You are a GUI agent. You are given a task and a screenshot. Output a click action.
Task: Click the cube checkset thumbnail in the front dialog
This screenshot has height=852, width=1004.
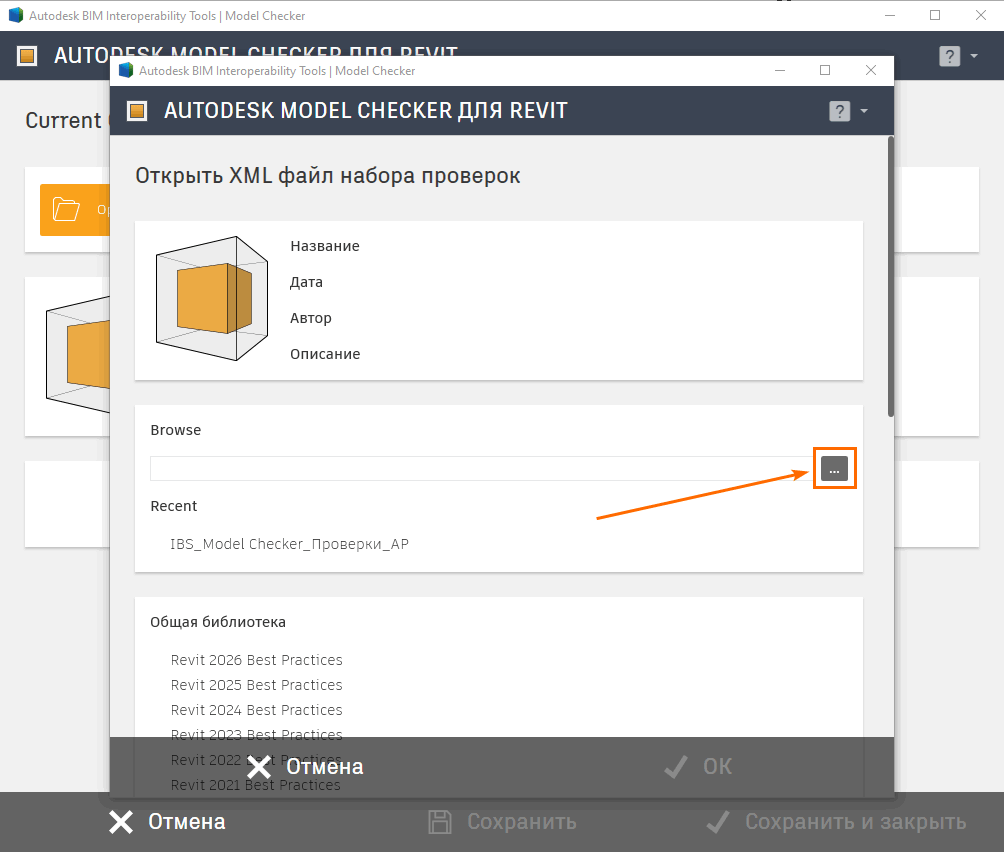point(211,298)
